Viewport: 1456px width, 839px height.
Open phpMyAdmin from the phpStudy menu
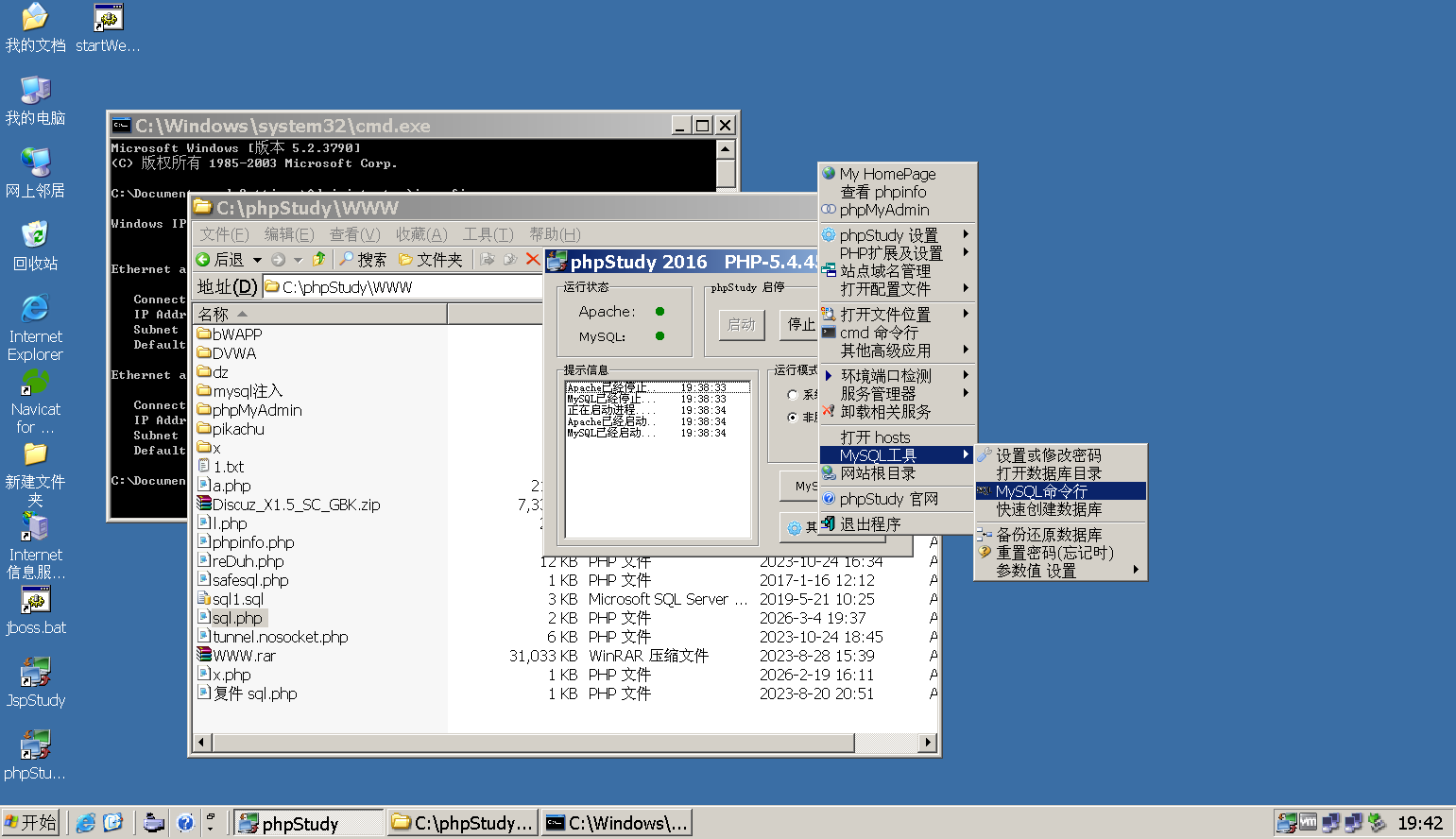897,210
